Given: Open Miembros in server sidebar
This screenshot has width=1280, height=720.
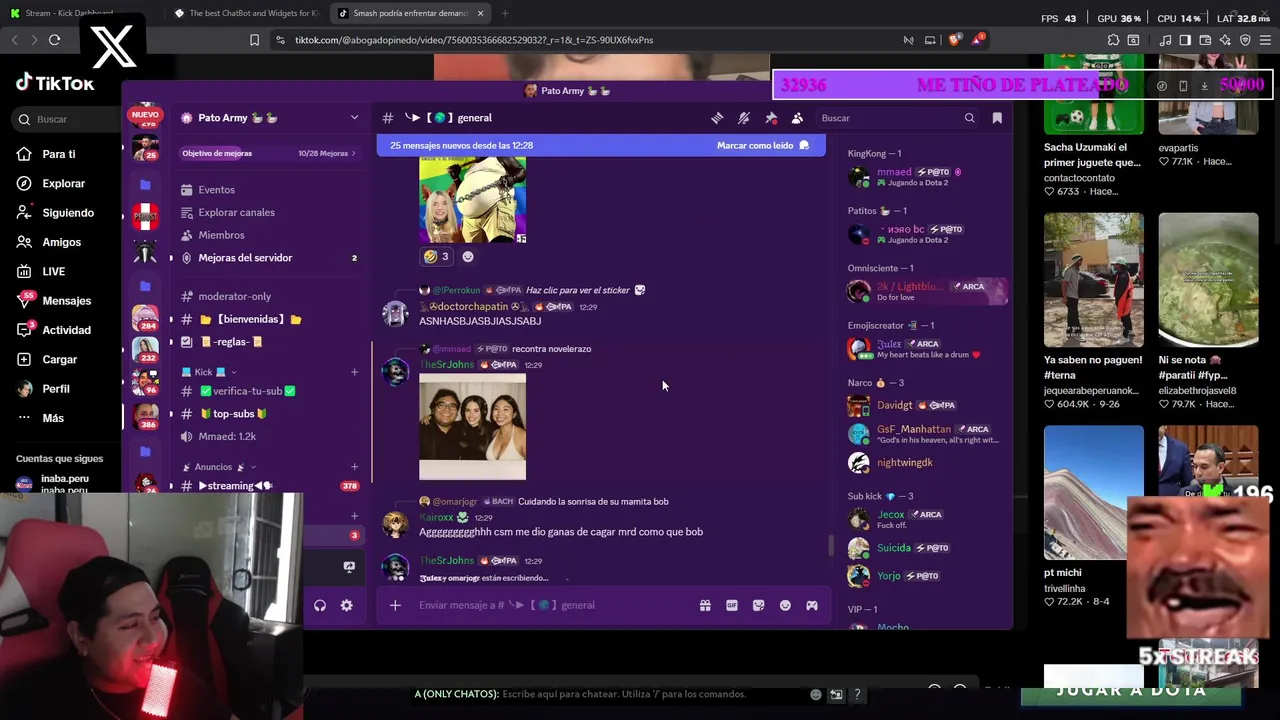Looking at the screenshot, I should [x=221, y=235].
